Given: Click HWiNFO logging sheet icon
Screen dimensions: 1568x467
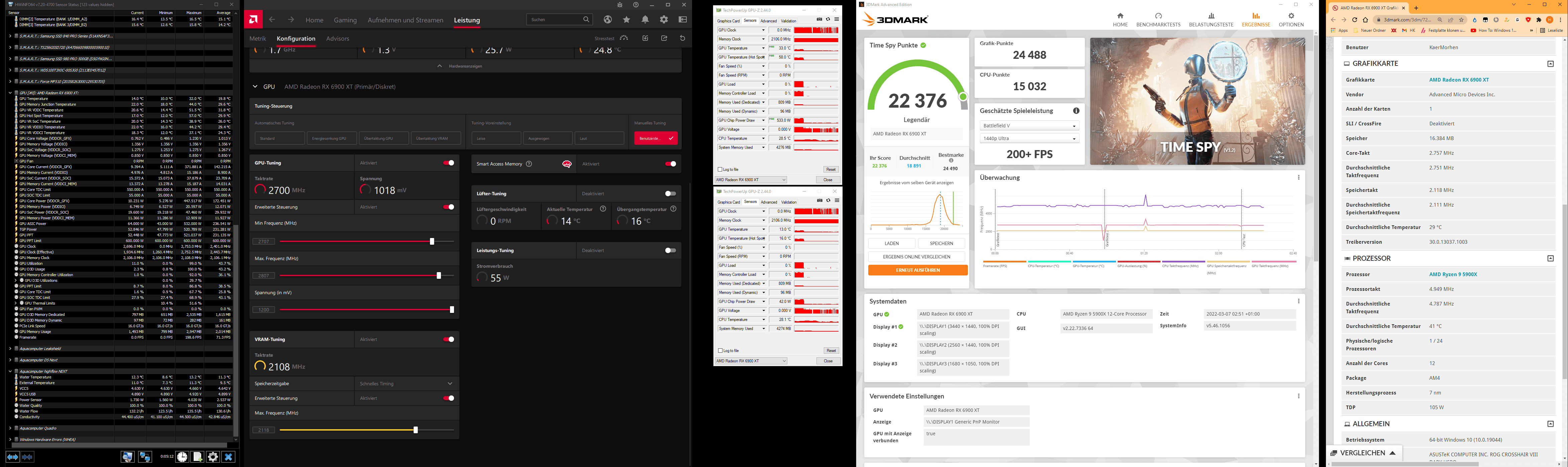Looking at the screenshot, I should 198,457.
